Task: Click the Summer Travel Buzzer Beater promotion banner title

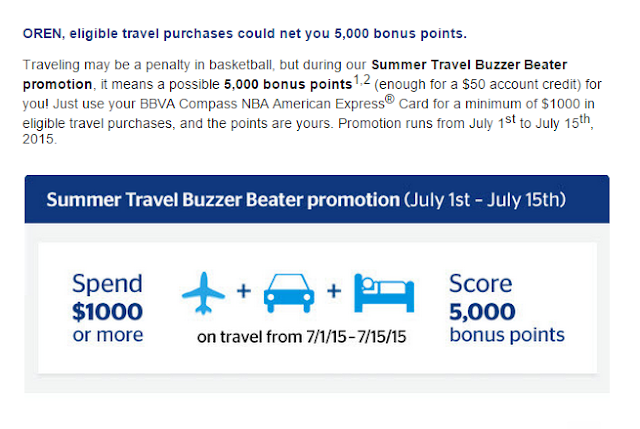Action: point(223,200)
